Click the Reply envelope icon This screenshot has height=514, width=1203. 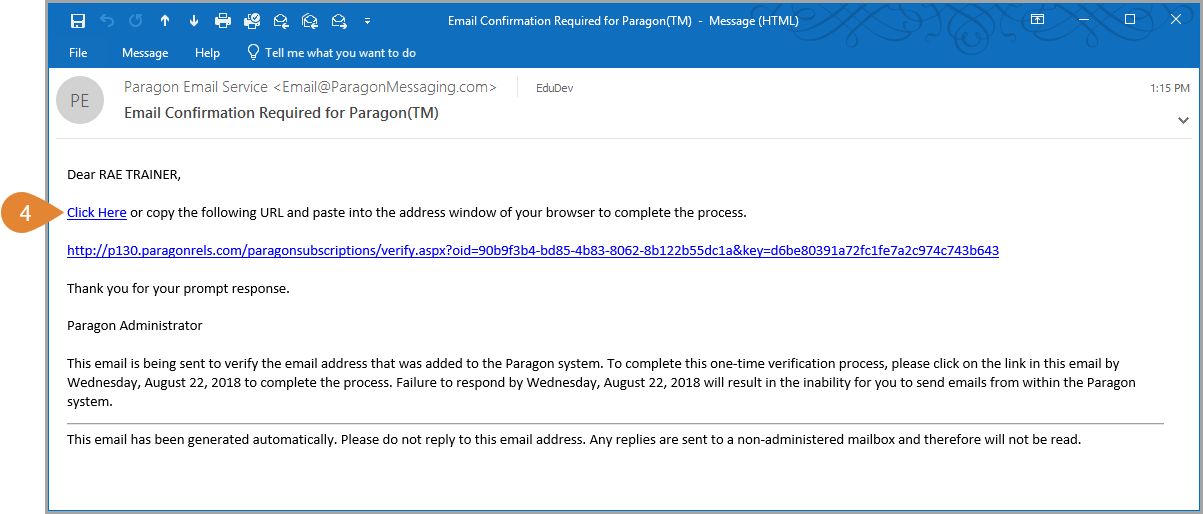pos(281,20)
